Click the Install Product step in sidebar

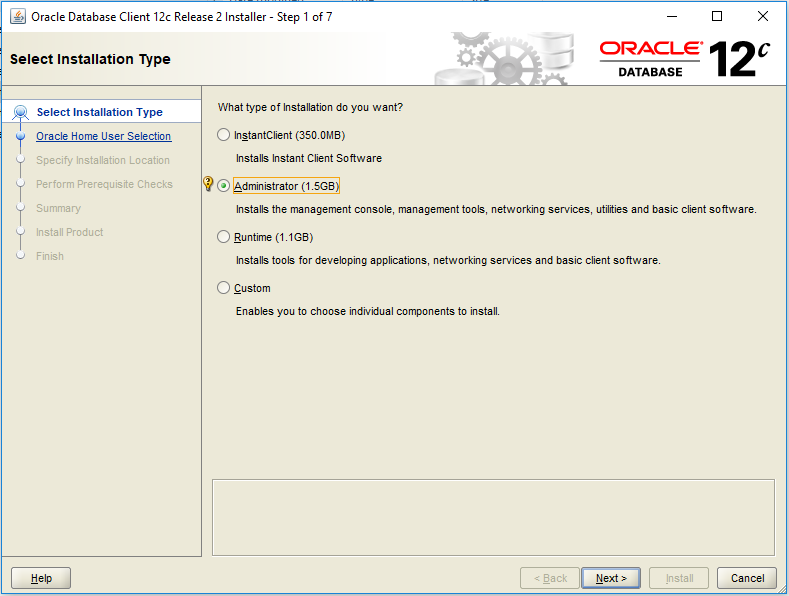tap(69, 232)
